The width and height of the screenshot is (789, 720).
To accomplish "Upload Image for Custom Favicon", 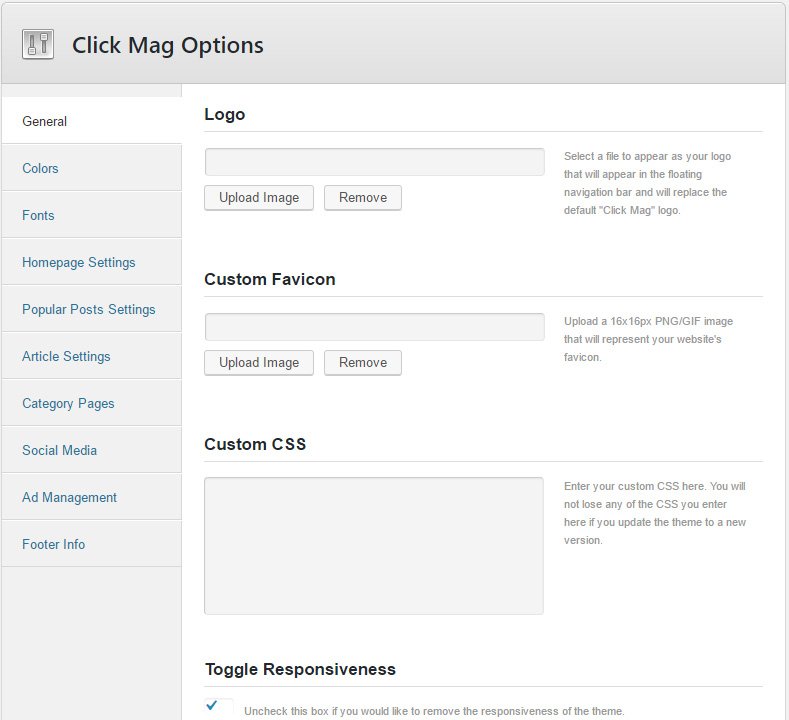I will pyautogui.click(x=259, y=363).
